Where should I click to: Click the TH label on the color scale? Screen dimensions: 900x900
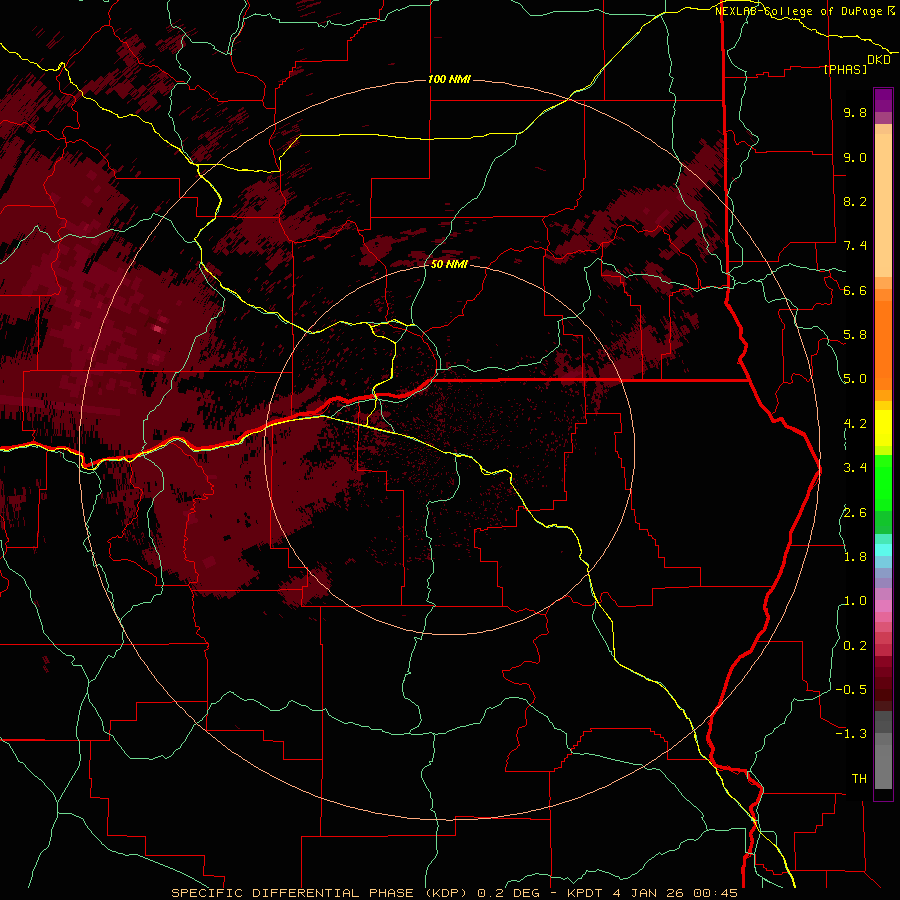(859, 779)
